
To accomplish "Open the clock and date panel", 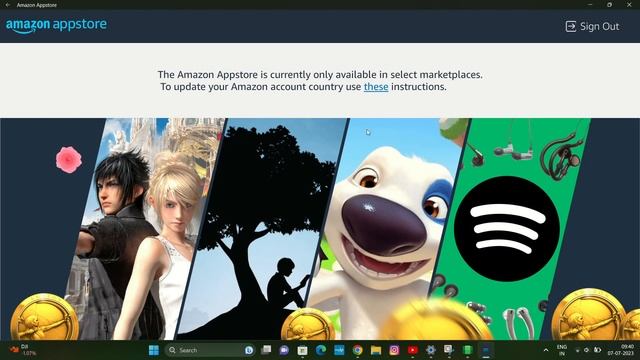I will click(x=621, y=350).
